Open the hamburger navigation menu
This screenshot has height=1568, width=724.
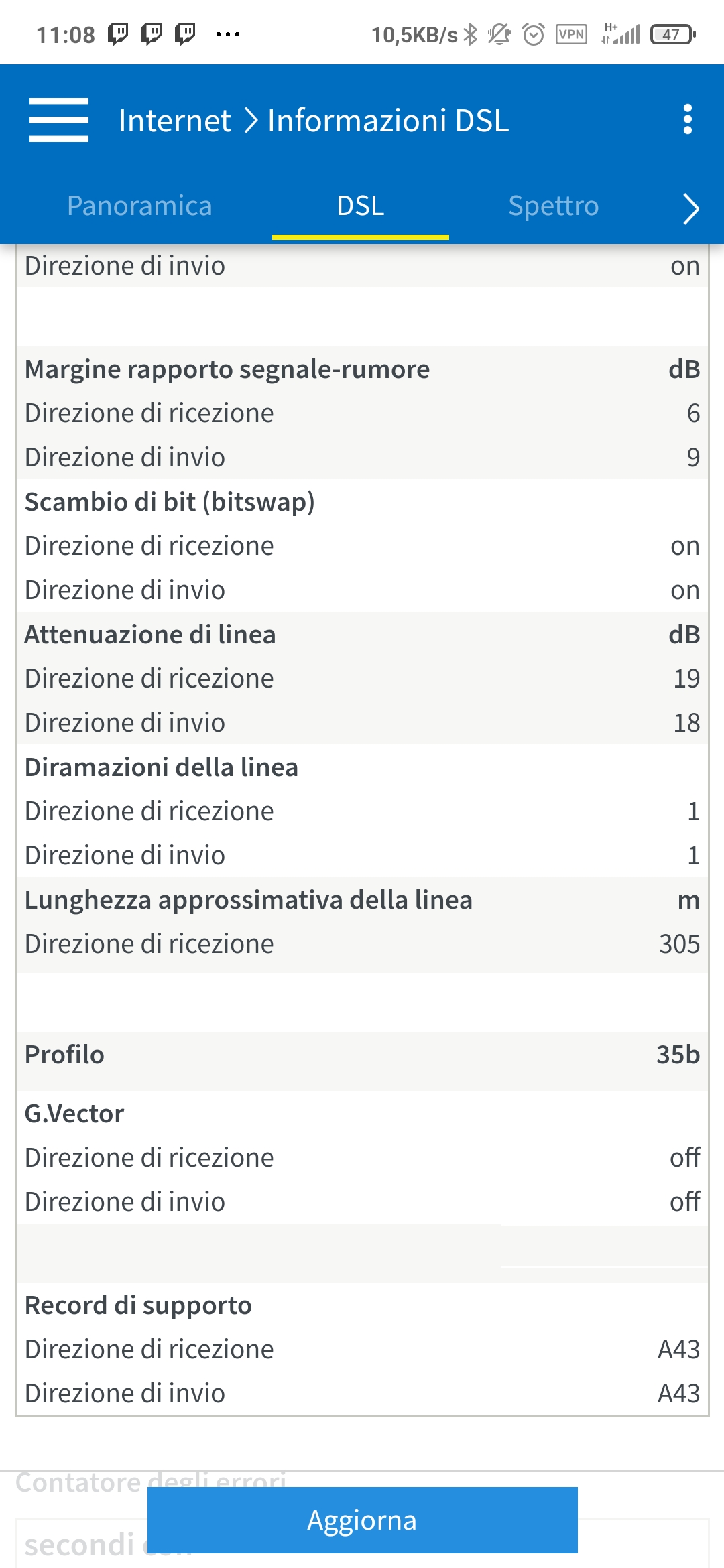click(59, 120)
